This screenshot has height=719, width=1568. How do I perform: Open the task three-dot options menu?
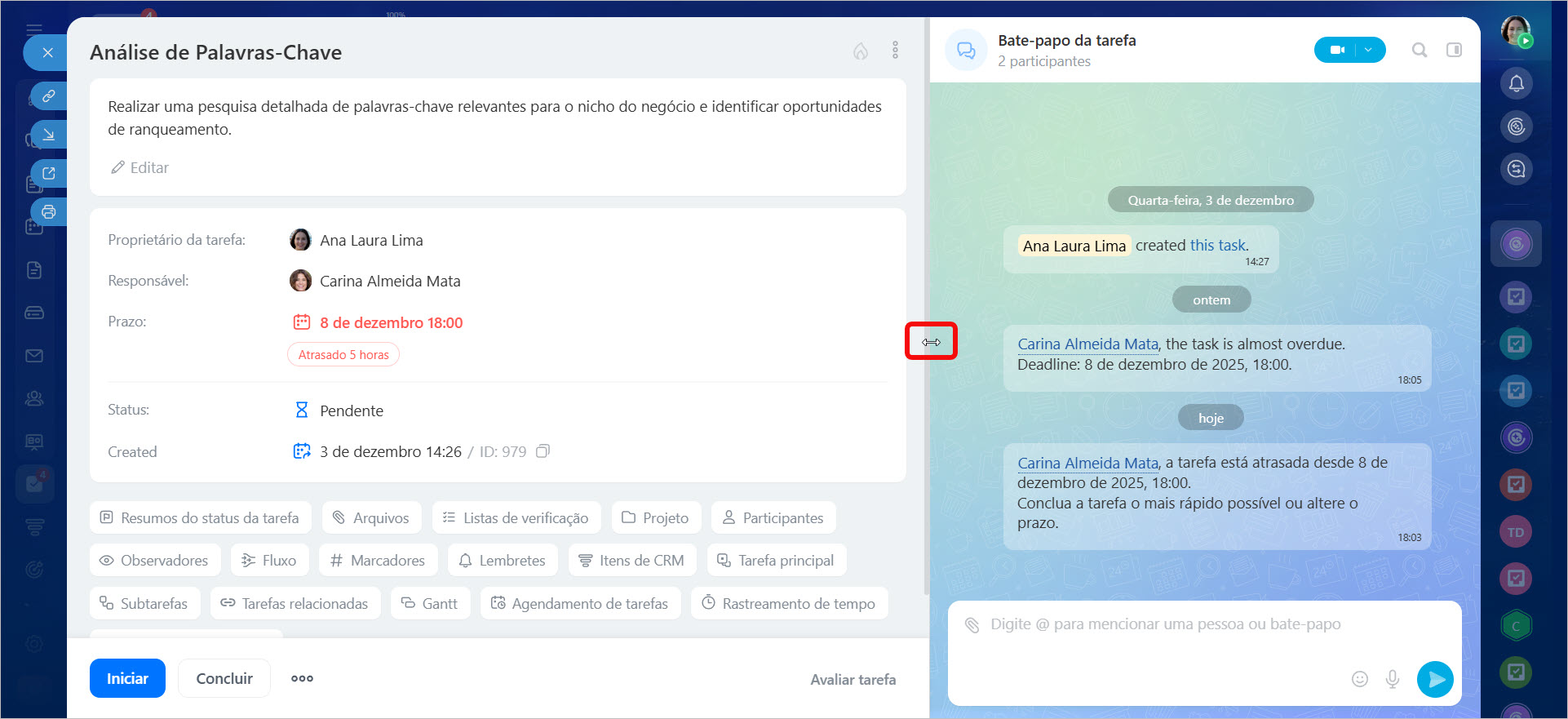click(895, 51)
